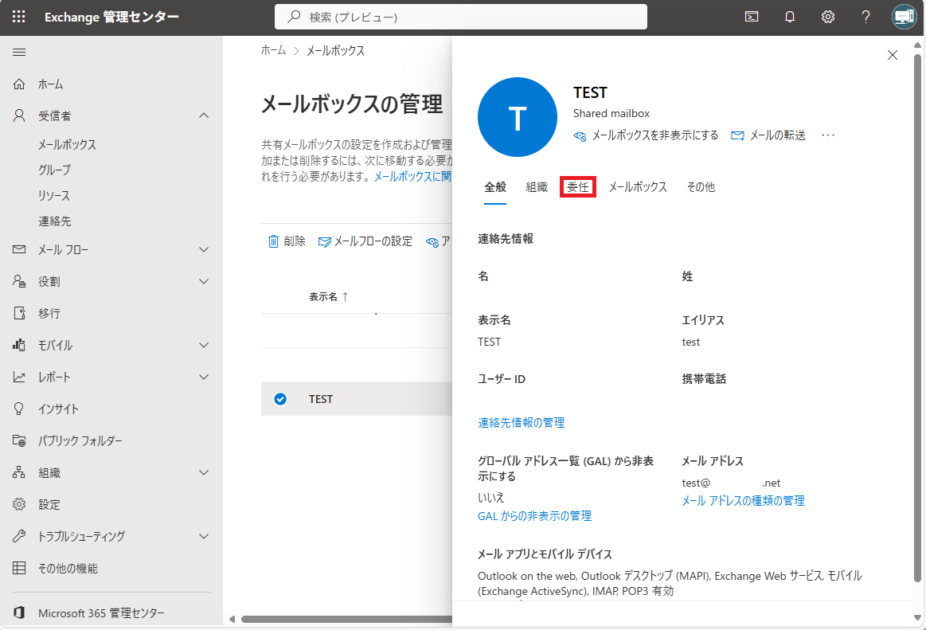The image size is (926, 630).
Task: Switch to the 委任 tab
Action: click(578, 187)
